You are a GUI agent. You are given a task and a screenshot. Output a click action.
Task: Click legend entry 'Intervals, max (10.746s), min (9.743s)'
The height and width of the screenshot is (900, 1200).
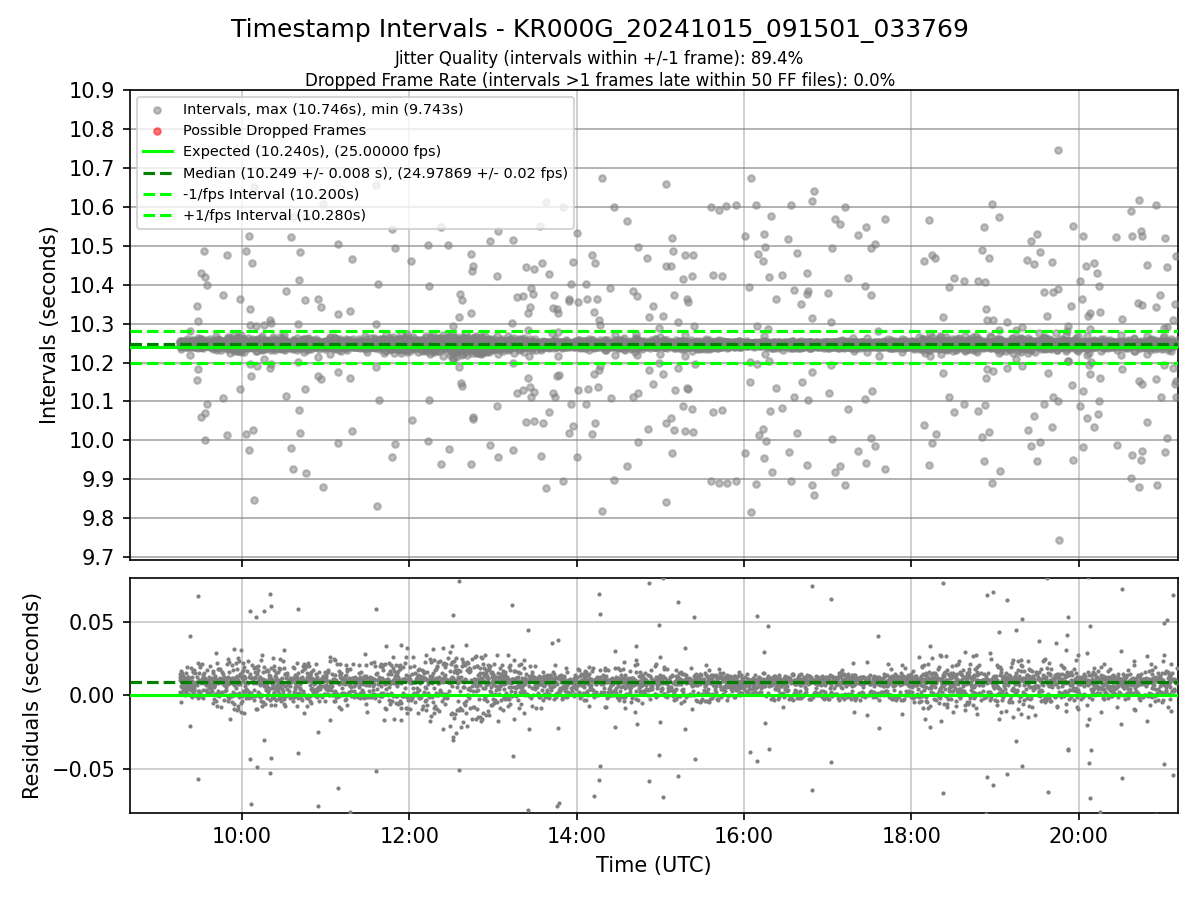(323, 108)
